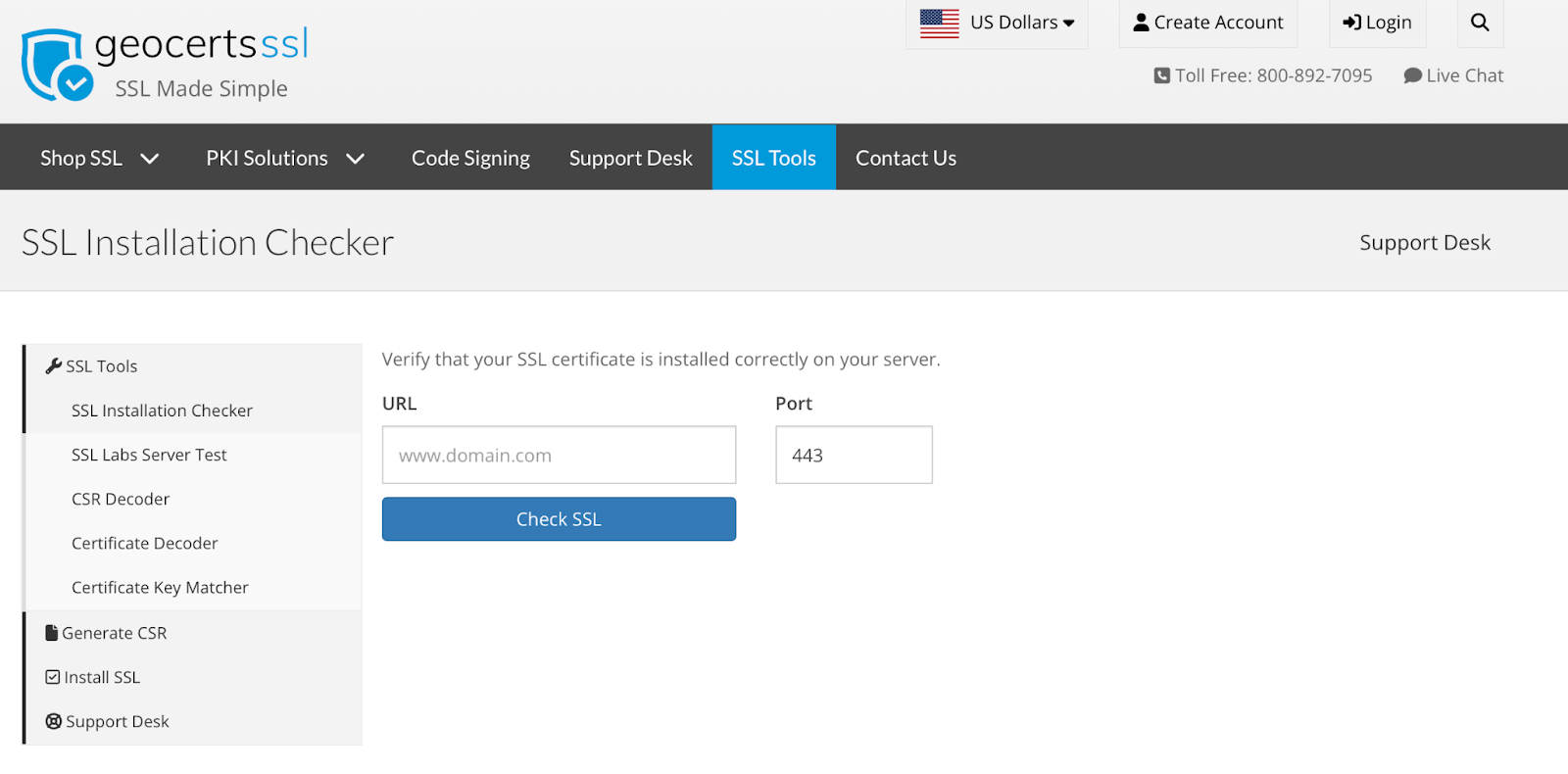Select the SSL Tools sidebar heading
The image size is (1568, 774).
[102, 366]
